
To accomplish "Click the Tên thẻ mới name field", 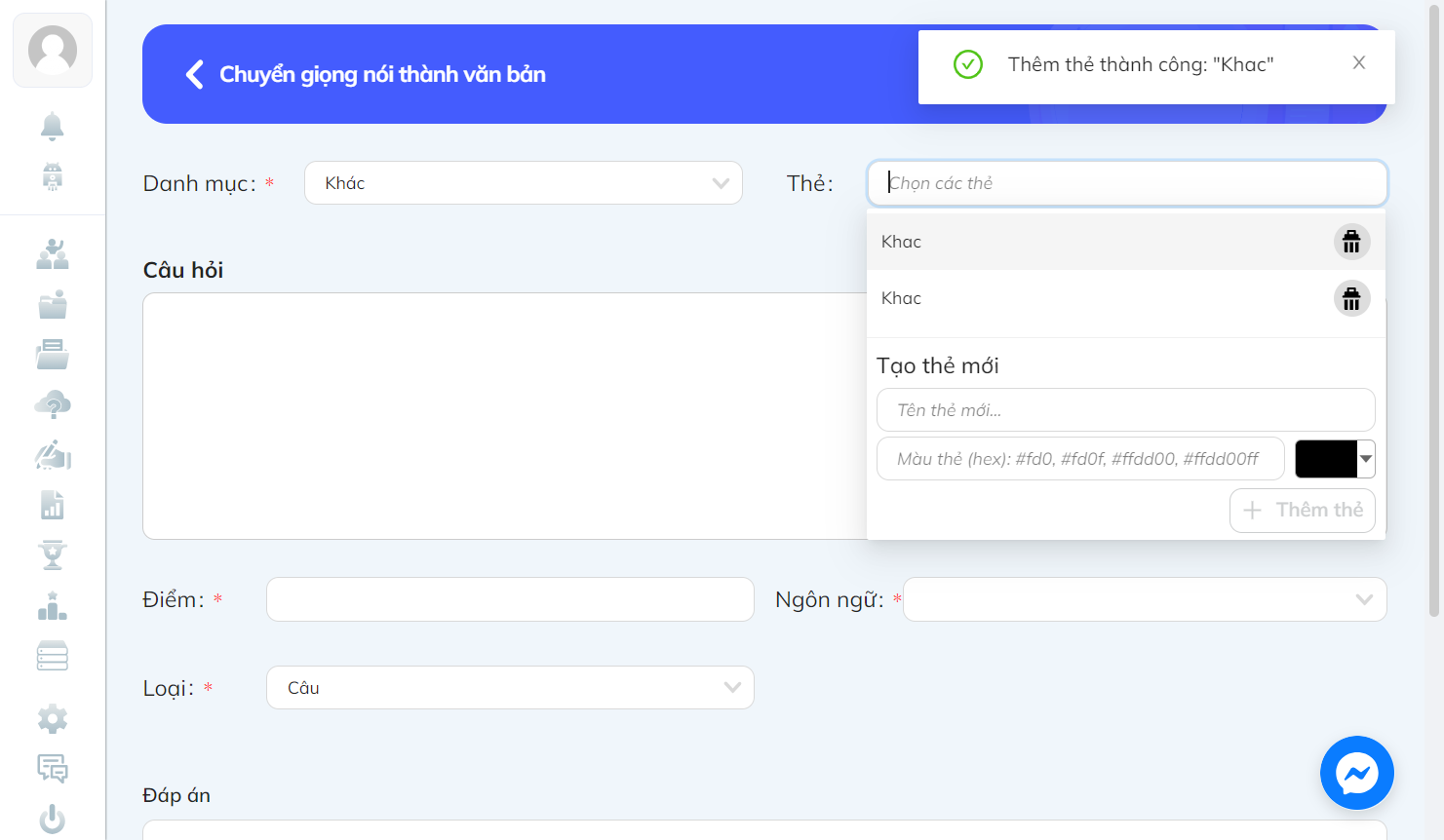I will (x=1126, y=410).
